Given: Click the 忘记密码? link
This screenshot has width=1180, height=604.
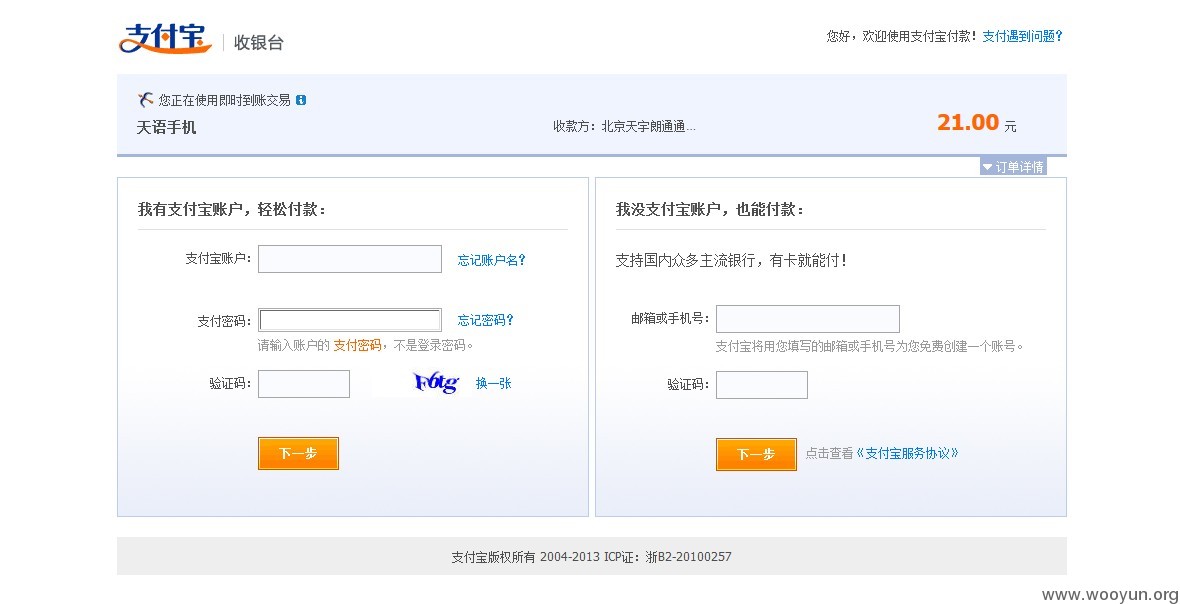Looking at the screenshot, I should point(485,320).
